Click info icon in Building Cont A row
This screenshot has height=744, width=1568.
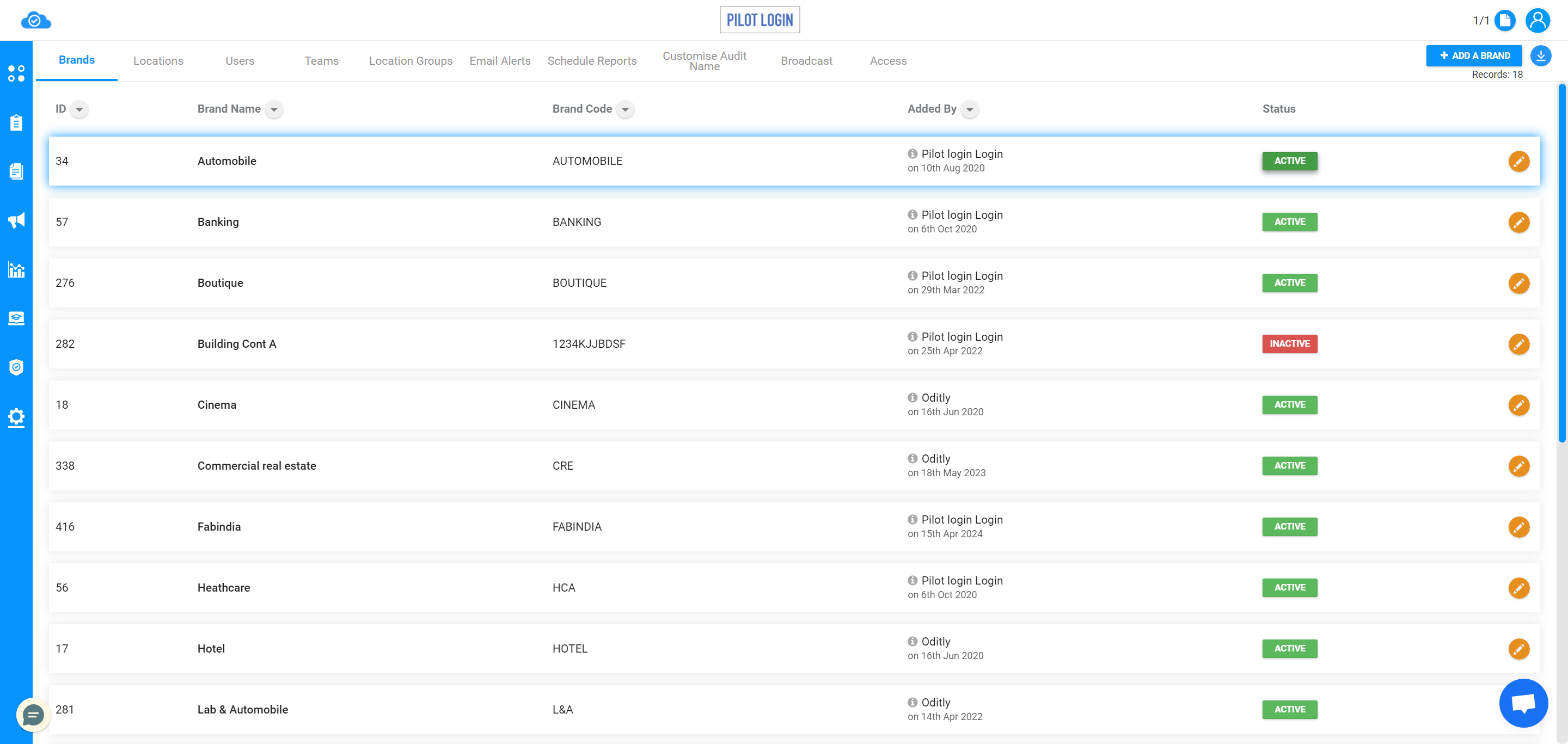pyautogui.click(x=912, y=336)
